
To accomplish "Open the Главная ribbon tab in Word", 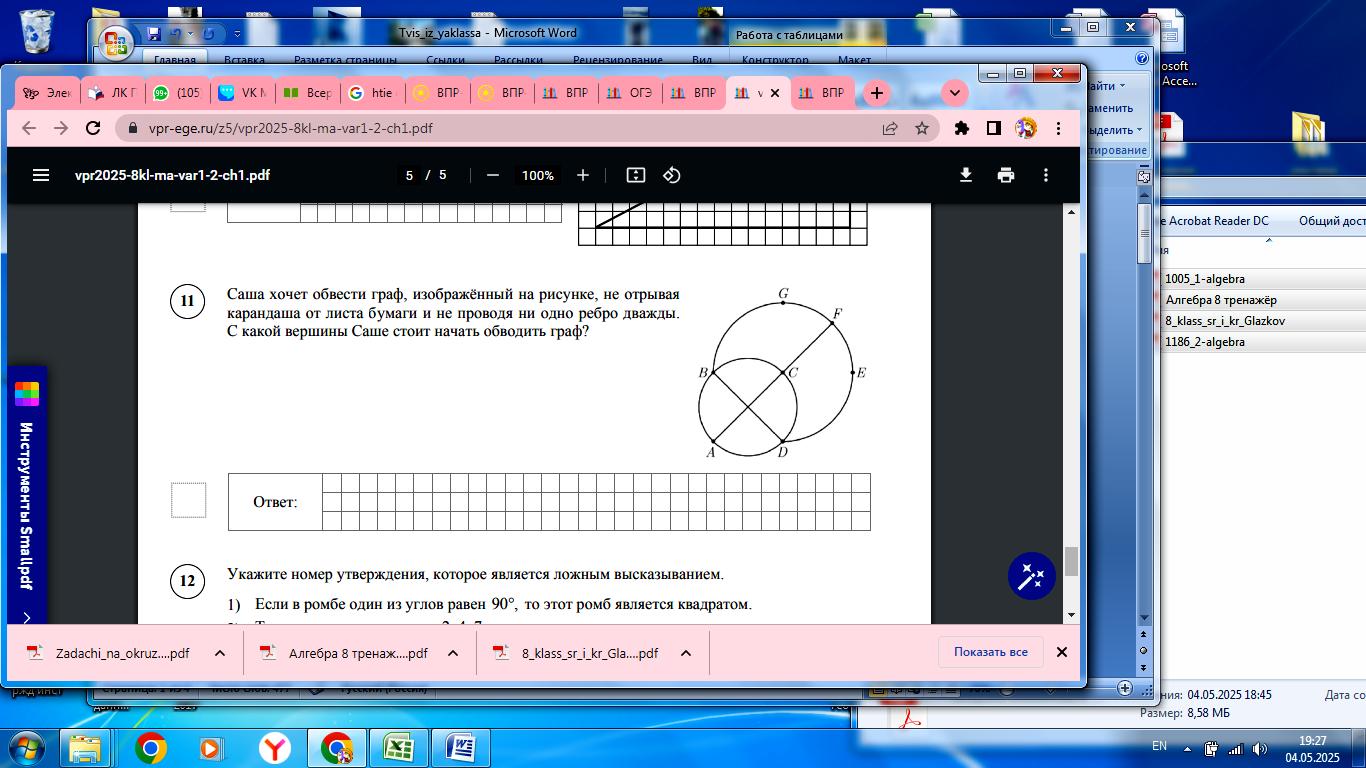I will click(175, 60).
